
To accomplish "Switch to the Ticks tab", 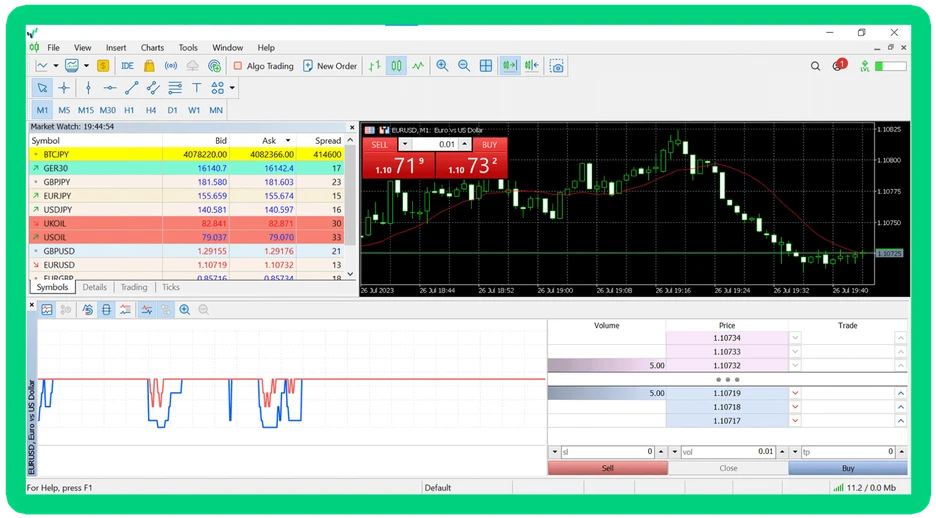I will (171, 288).
